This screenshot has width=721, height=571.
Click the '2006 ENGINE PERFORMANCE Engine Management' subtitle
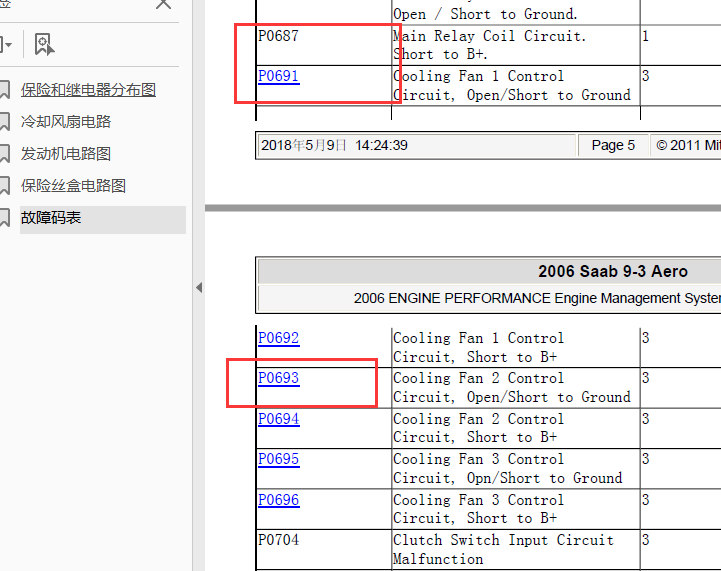(x=538, y=298)
